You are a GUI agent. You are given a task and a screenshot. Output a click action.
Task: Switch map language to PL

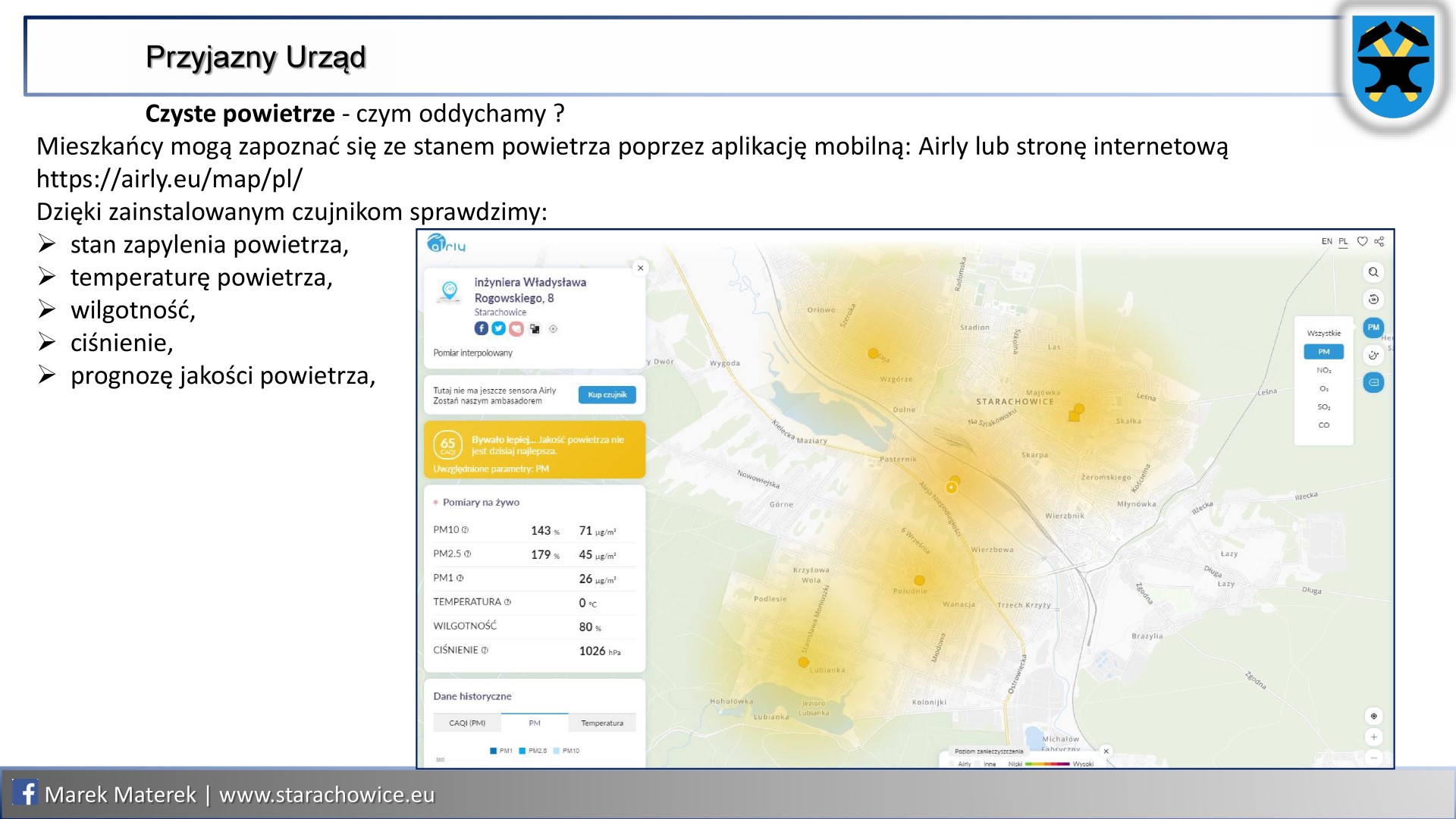point(1343,241)
